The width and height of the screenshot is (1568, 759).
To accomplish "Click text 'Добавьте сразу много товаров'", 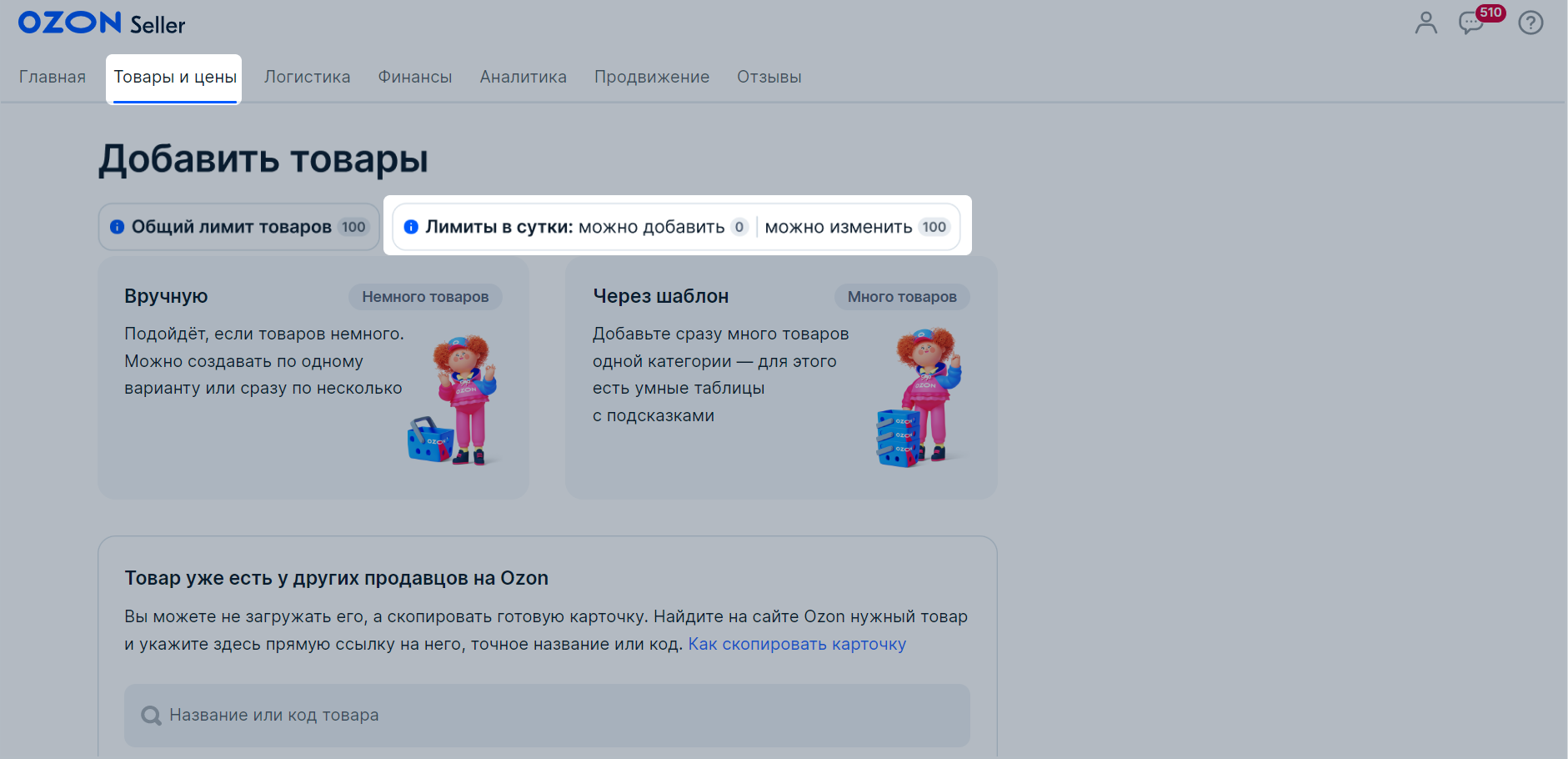I will point(721,334).
